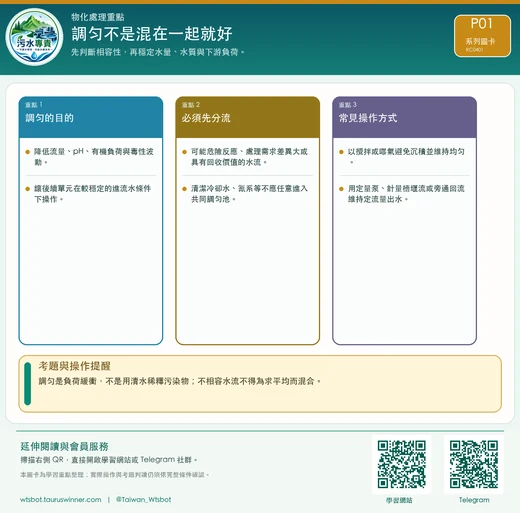520x513 pixels.
Task: Click the subtitle starting 先判斷相容性
Action: [157, 52]
